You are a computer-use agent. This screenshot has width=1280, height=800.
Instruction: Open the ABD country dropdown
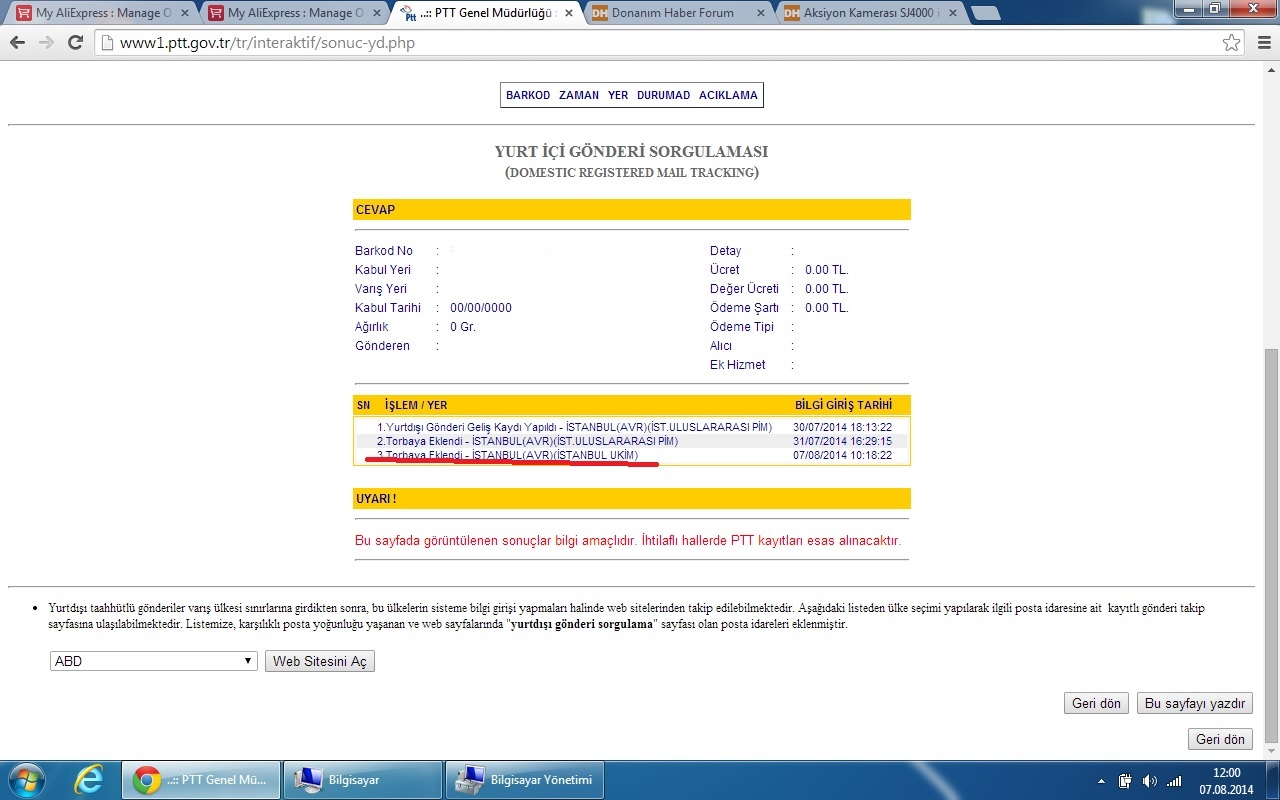pyautogui.click(x=154, y=661)
